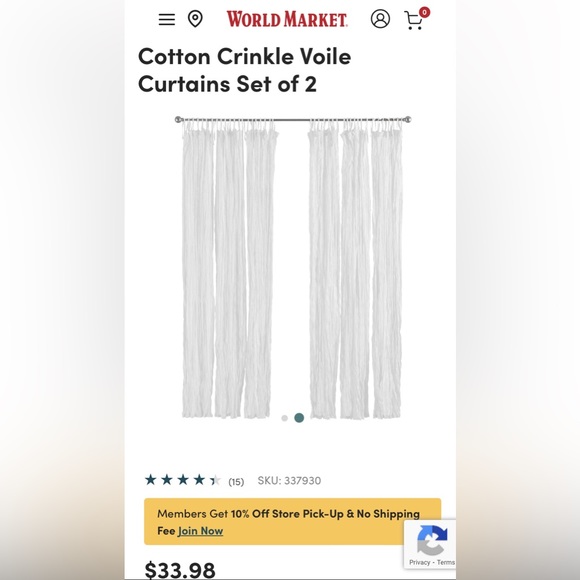Open the reCAPTCHA Privacy link
The height and width of the screenshot is (580, 580).
click(x=419, y=562)
